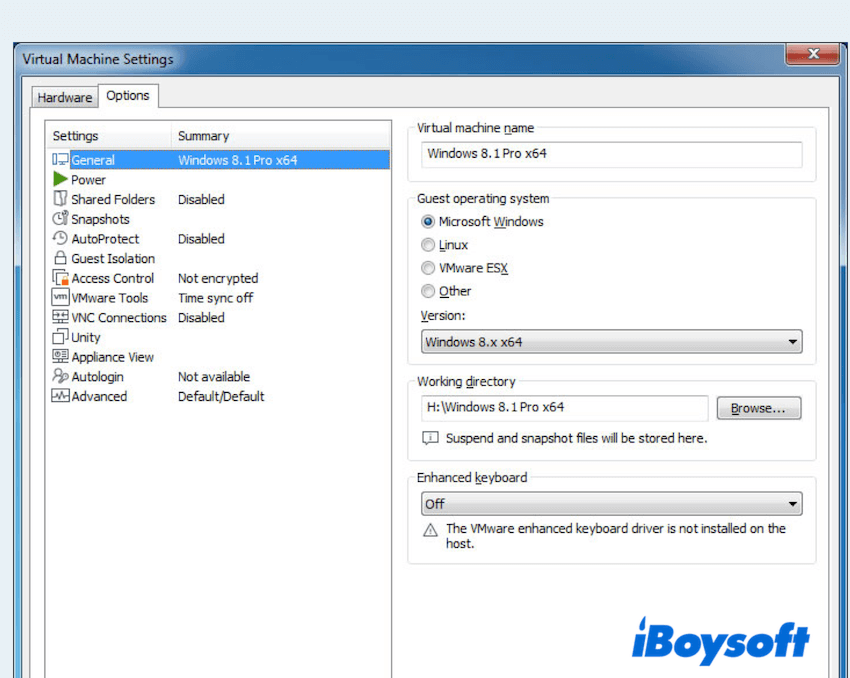850x678 pixels.
Task: Click the green Power play icon
Action: point(60,179)
